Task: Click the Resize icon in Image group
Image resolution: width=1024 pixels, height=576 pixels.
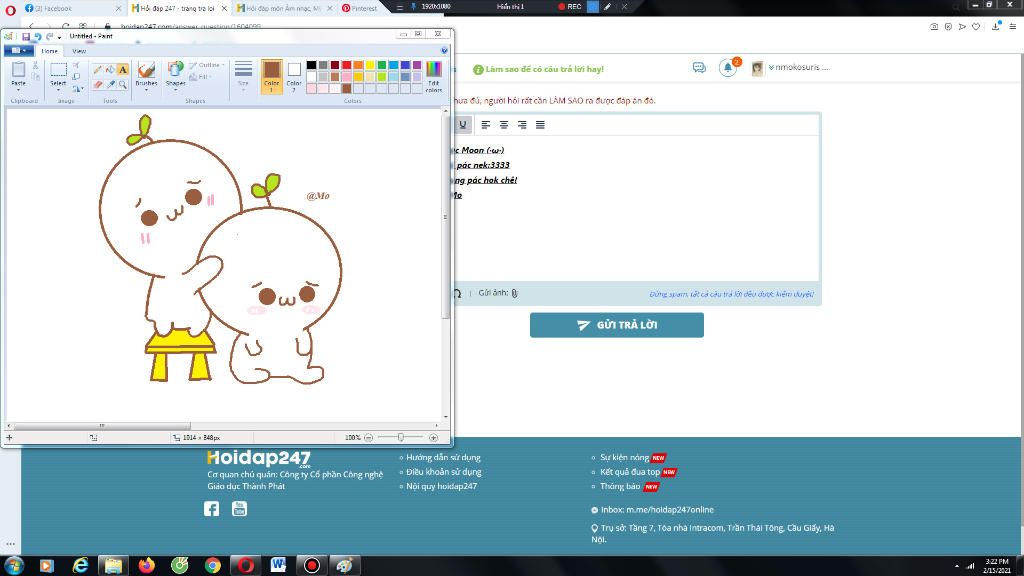Action: point(76,77)
